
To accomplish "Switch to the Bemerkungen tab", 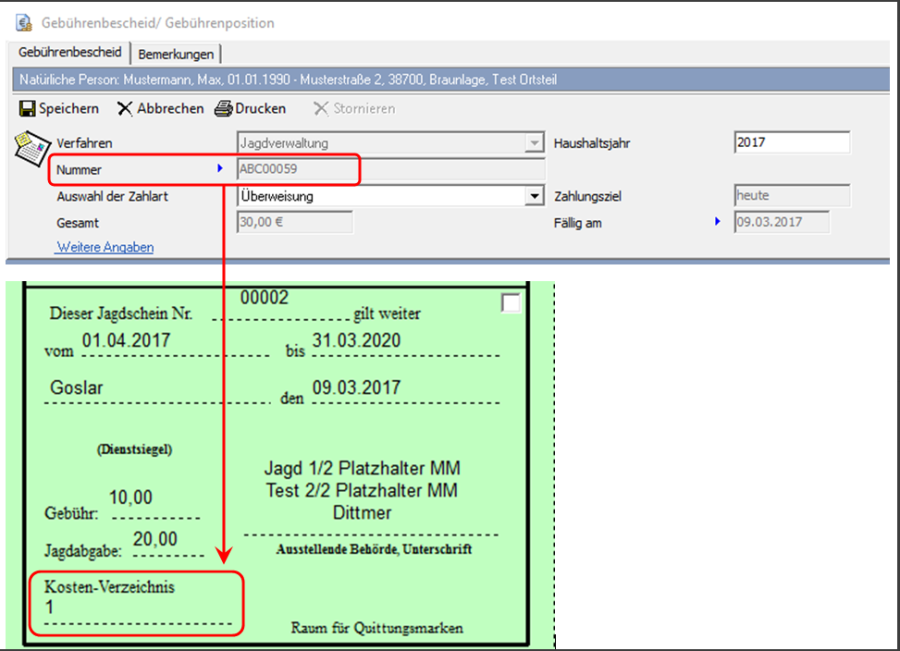I will [175, 54].
